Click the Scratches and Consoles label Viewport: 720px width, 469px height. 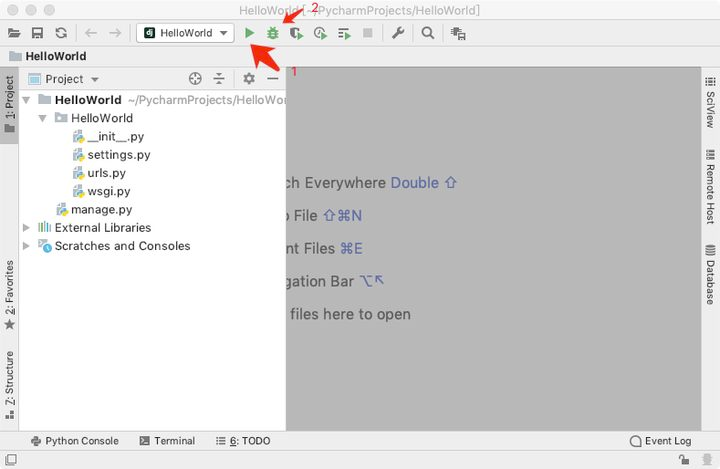click(123, 246)
